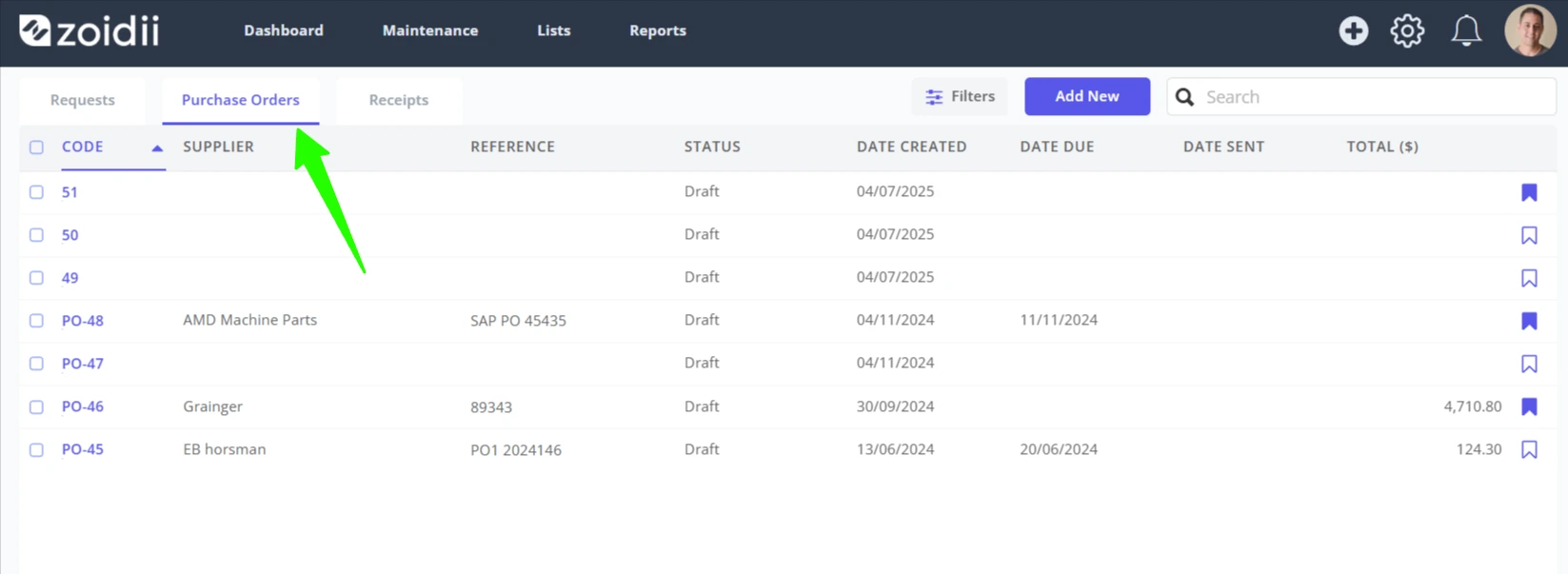
Task: Open purchase order 49 link
Action: (69, 278)
